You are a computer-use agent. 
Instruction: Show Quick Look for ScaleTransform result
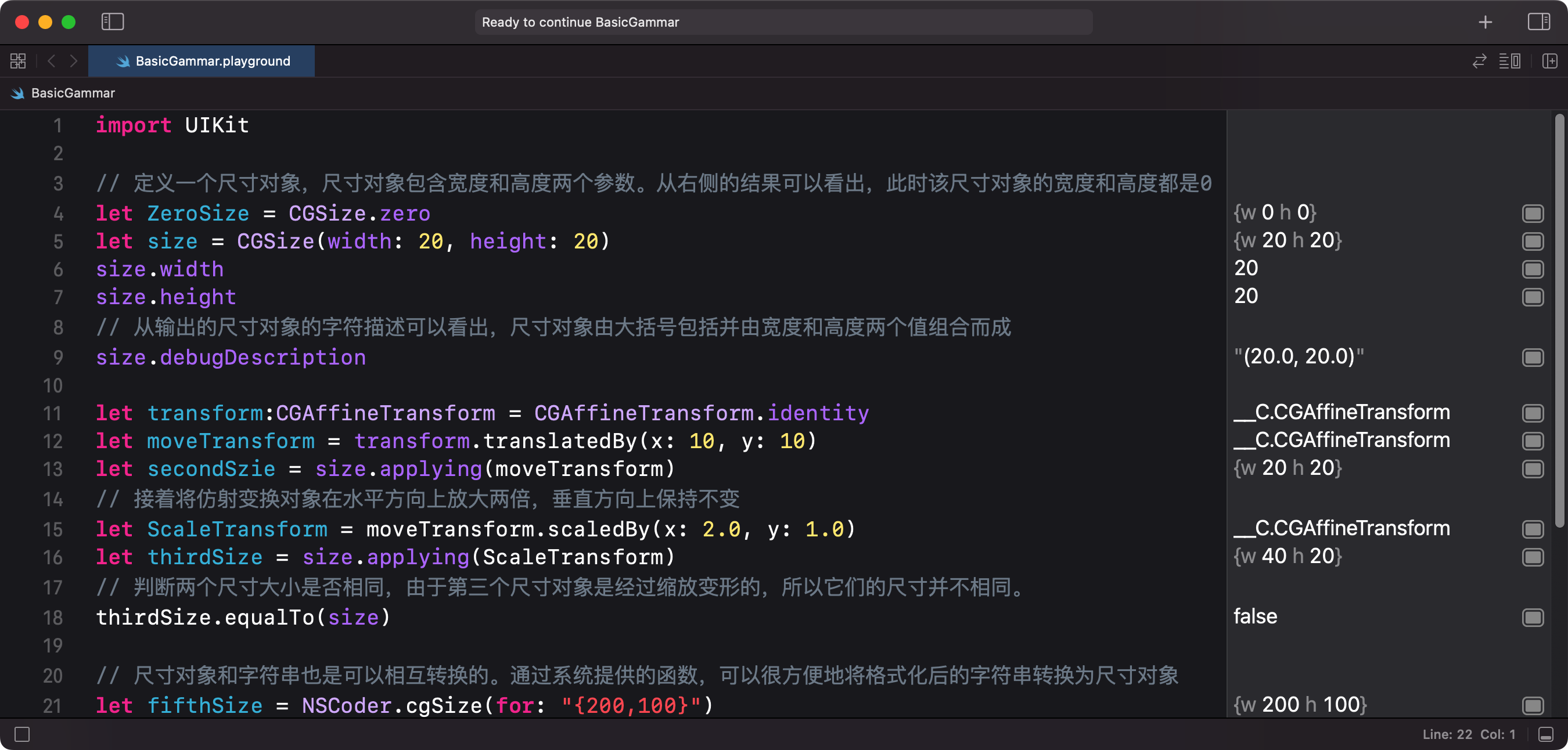[x=1533, y=529]
